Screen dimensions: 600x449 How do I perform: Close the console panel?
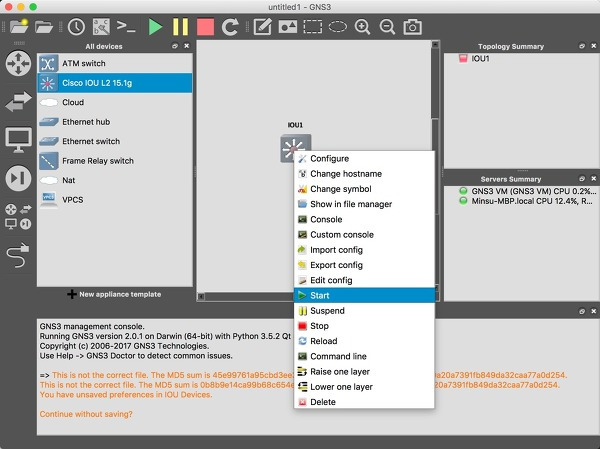593,311
